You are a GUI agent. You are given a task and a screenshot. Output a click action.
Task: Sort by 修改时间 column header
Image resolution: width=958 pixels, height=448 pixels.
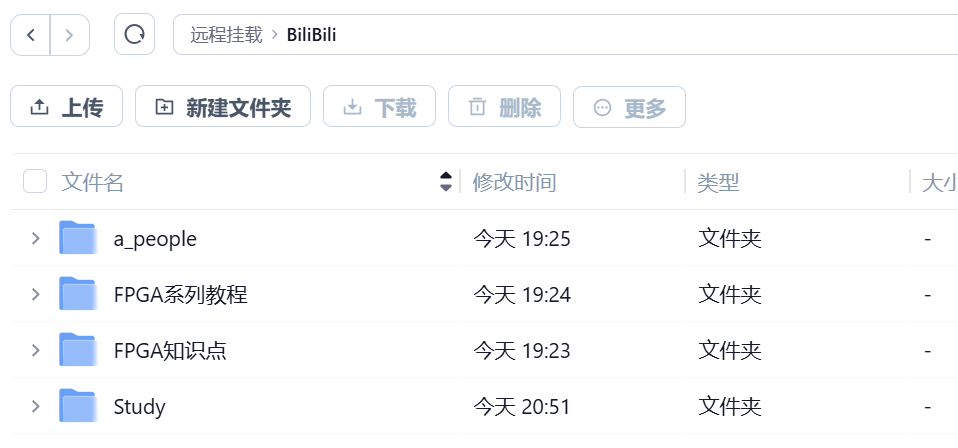[514, 182]
